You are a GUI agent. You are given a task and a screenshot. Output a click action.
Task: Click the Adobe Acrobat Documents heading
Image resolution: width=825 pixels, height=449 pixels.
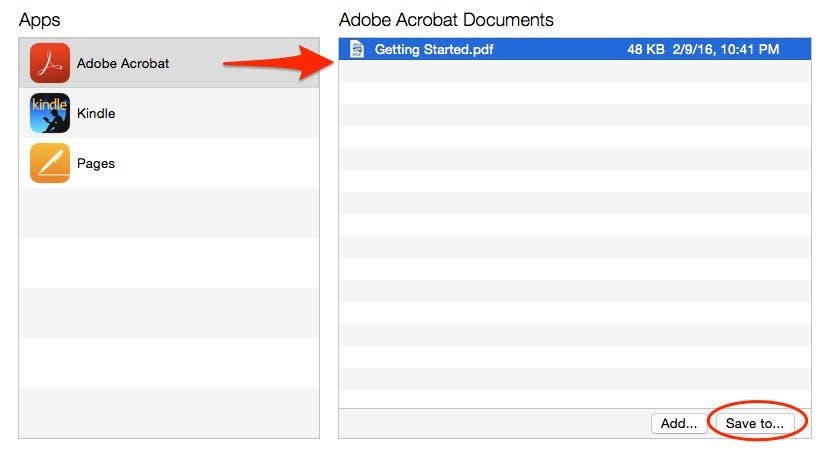click(446, 20)
